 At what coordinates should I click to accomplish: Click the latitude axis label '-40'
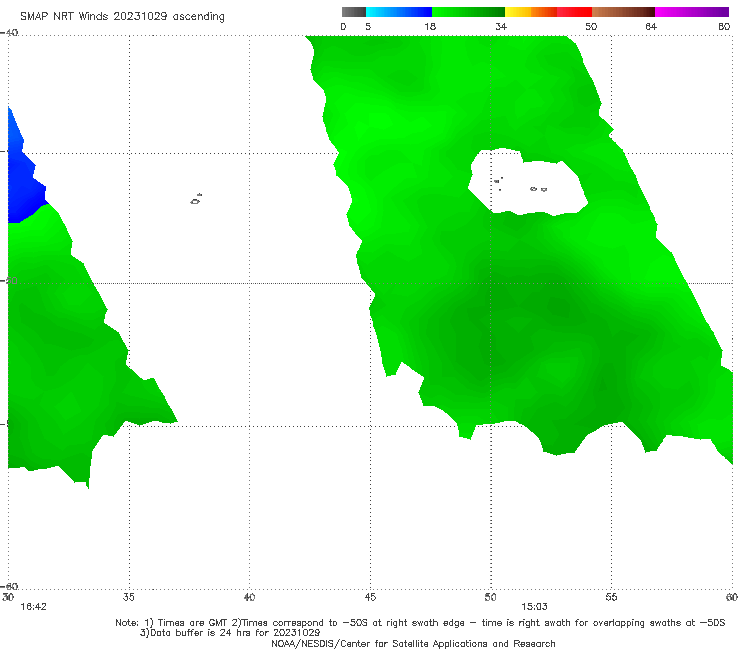[x=9, y=33]
